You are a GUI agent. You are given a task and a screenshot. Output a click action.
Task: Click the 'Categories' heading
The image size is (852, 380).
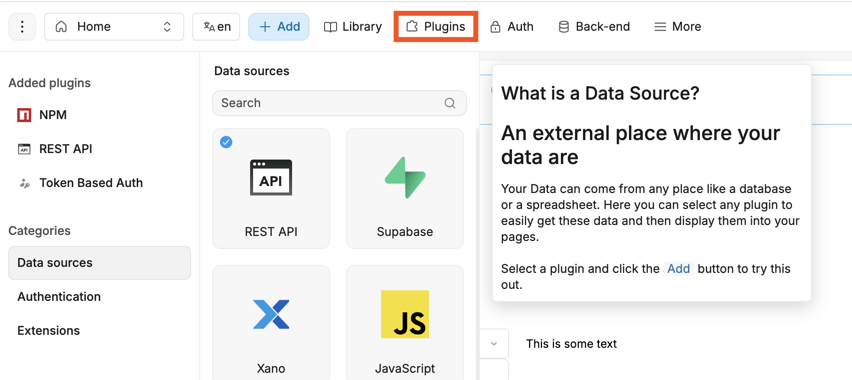click(39, 231)
